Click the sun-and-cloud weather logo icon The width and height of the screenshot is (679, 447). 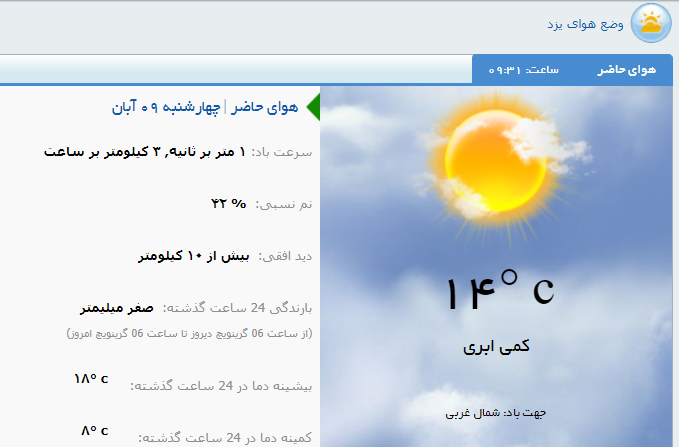click(x=651, y=23)
